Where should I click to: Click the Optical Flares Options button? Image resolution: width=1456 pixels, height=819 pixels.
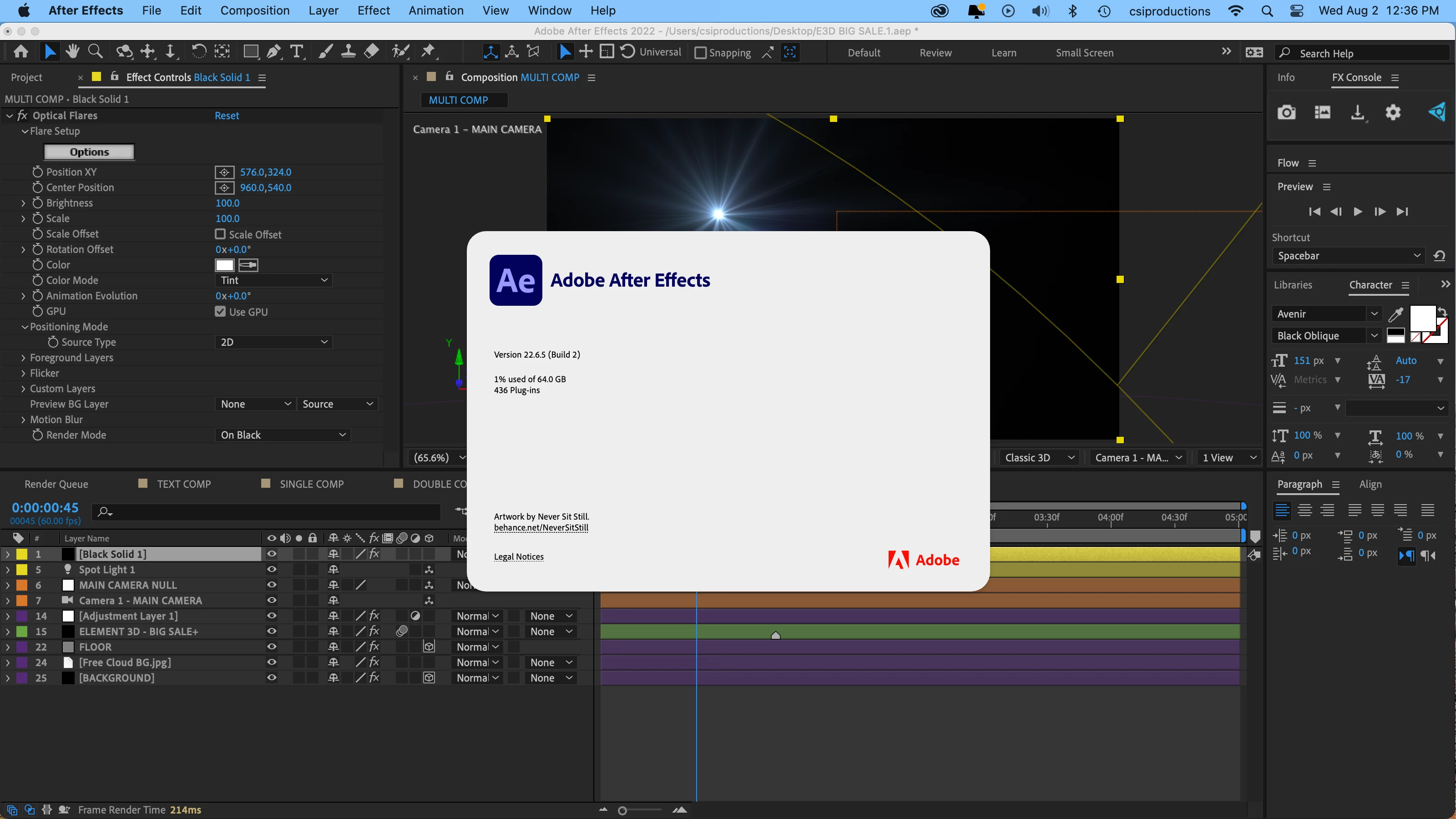89,152
